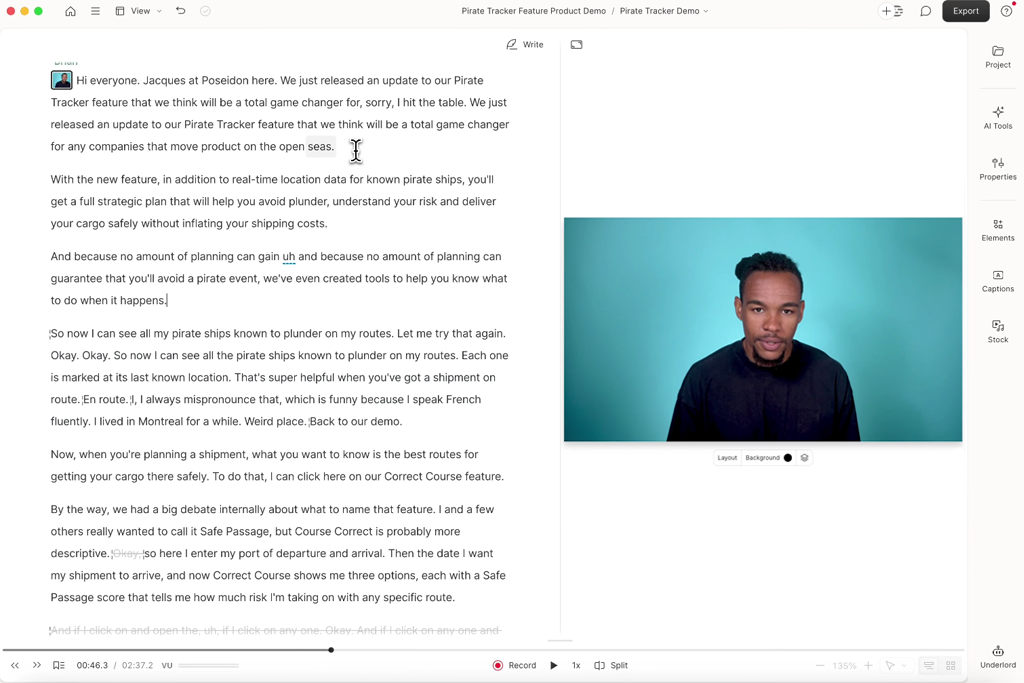
Task: Open the Properties panel
Action: click(998, 168)
